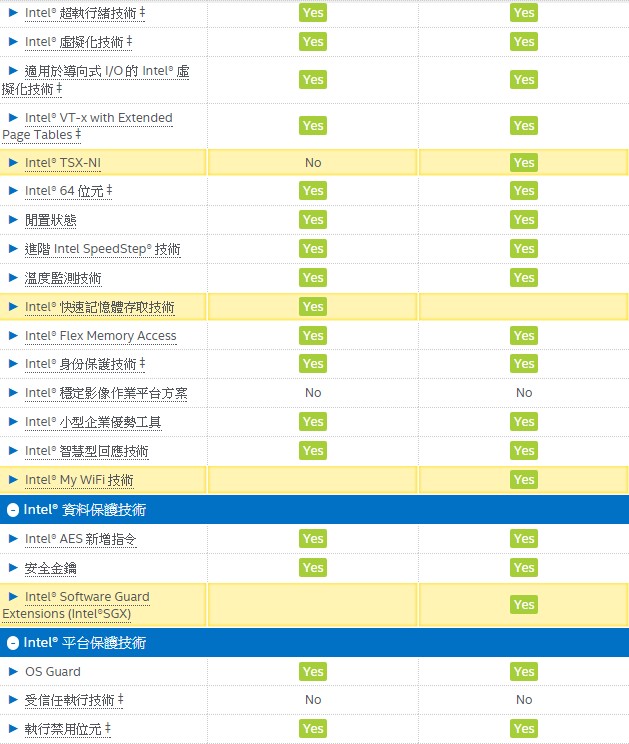Viewport: 629px width, 744px height.
Task: Open the 安全金鑰 link
Action: click(x=51, y=568)
